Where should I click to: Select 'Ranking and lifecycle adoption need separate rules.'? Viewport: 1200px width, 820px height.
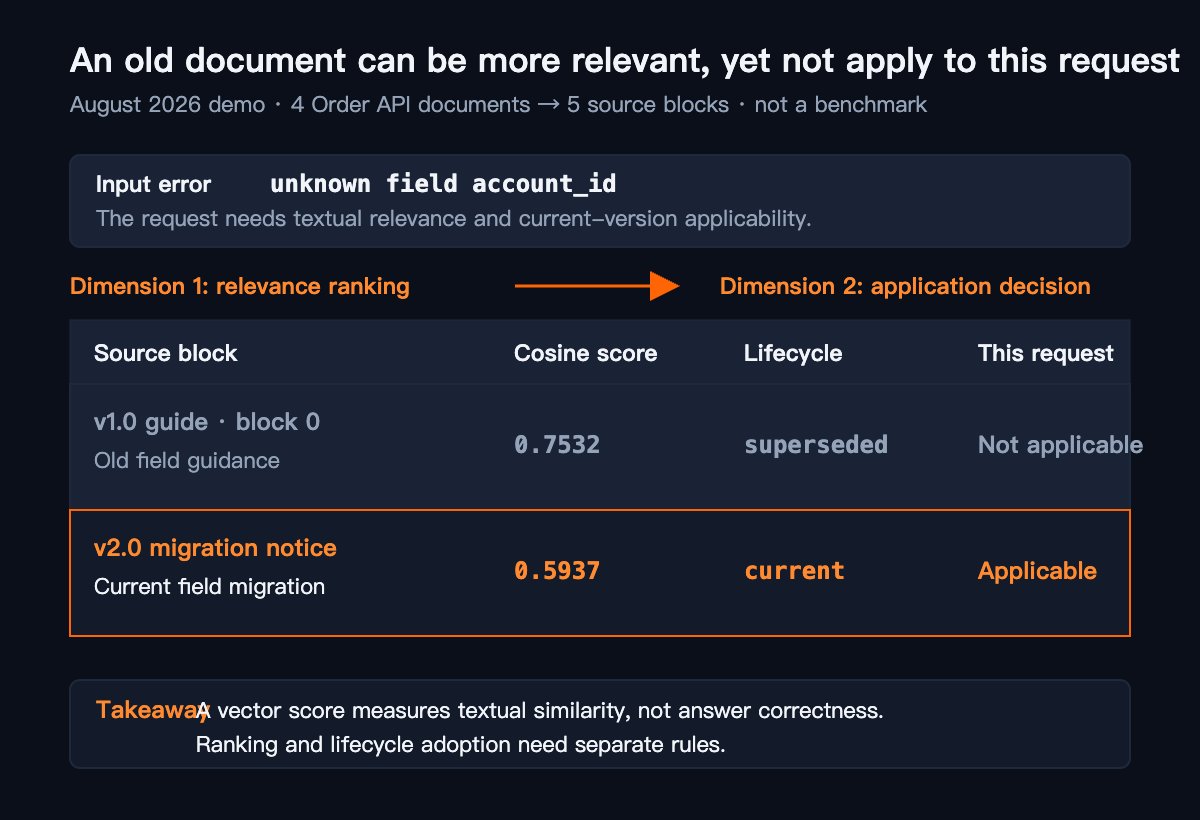(460, 745)
